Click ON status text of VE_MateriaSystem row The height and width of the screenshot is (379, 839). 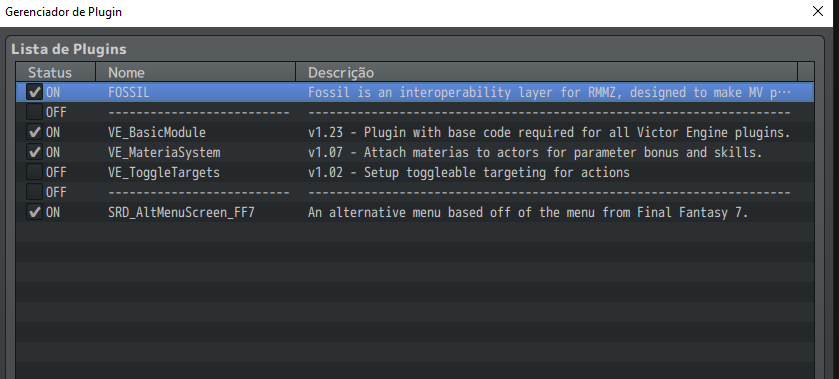(53, 153)
